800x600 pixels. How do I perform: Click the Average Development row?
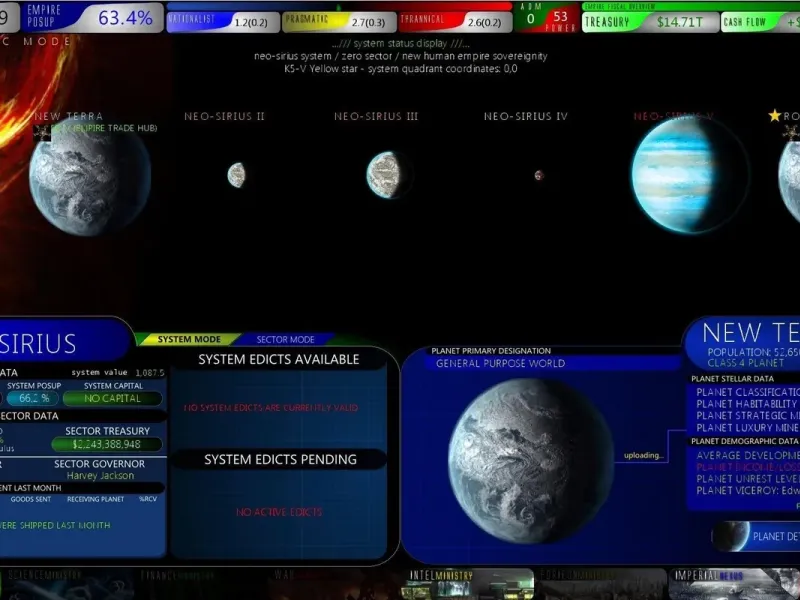pyautogui.click(x=748, y=455)
